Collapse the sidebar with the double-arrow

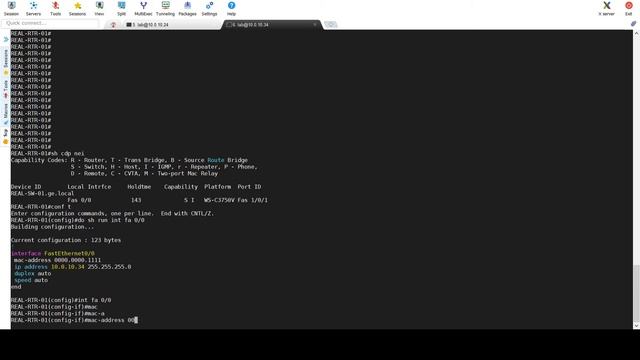click(6, 40)
